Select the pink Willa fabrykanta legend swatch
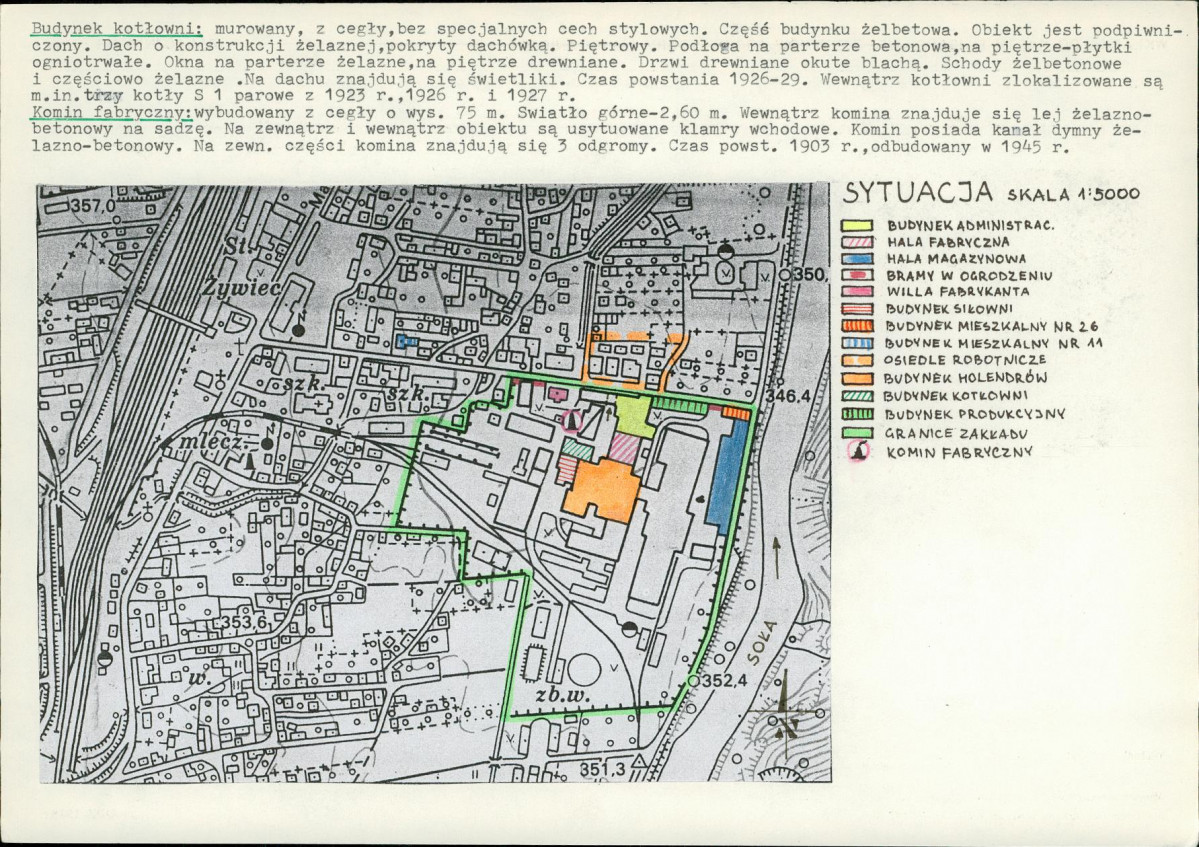Screen dimensions: 1199x847 point(856,291)
